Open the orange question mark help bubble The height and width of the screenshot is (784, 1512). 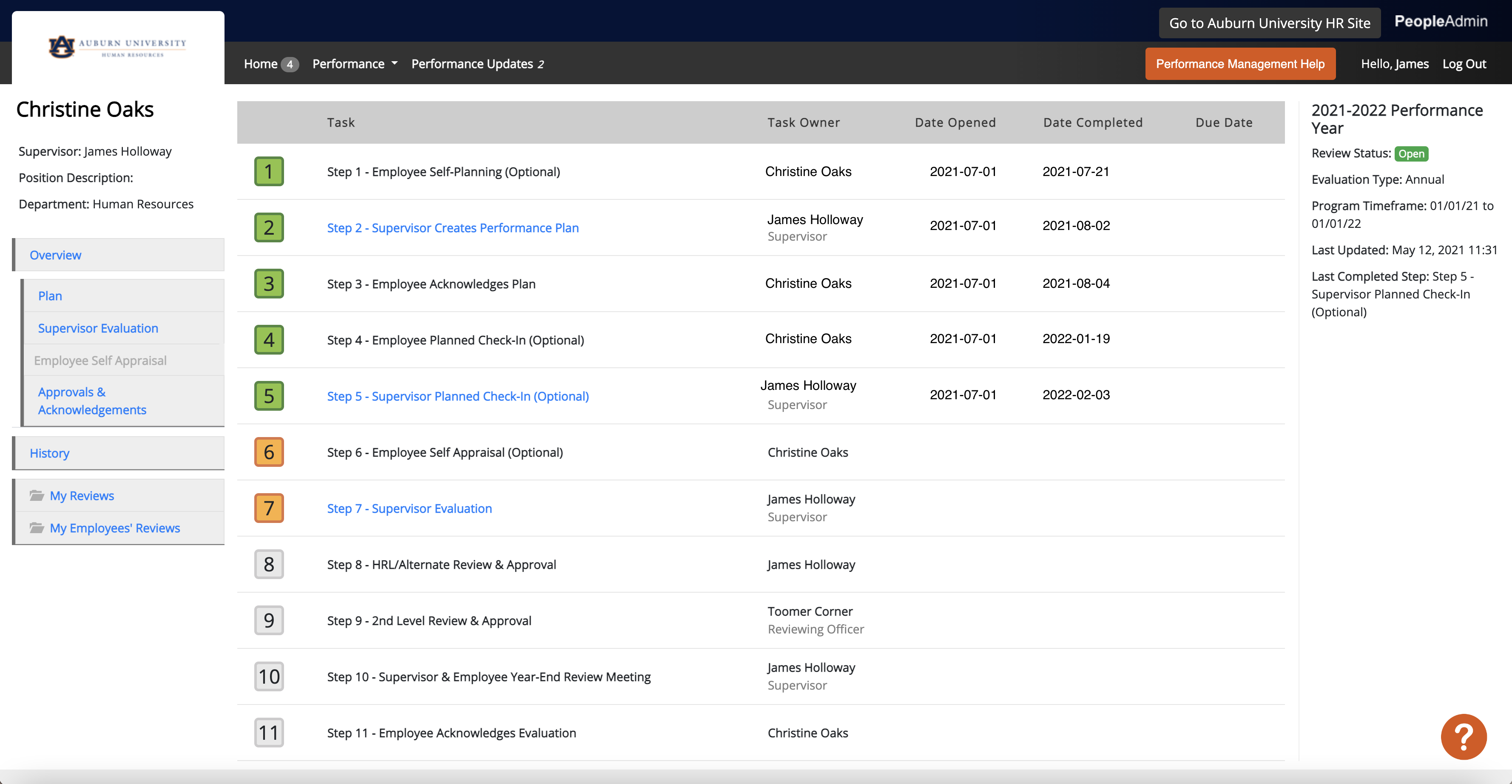[1463, 736]
